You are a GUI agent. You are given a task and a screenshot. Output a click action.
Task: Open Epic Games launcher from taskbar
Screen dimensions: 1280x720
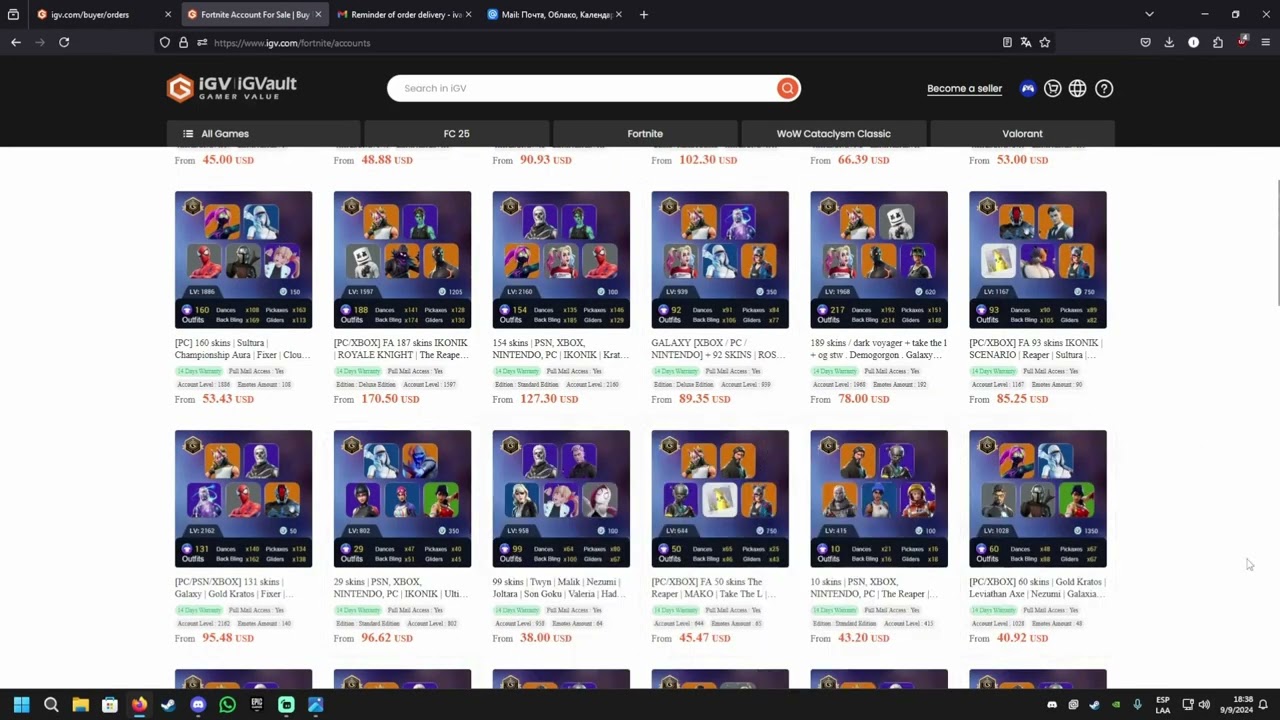257,705
